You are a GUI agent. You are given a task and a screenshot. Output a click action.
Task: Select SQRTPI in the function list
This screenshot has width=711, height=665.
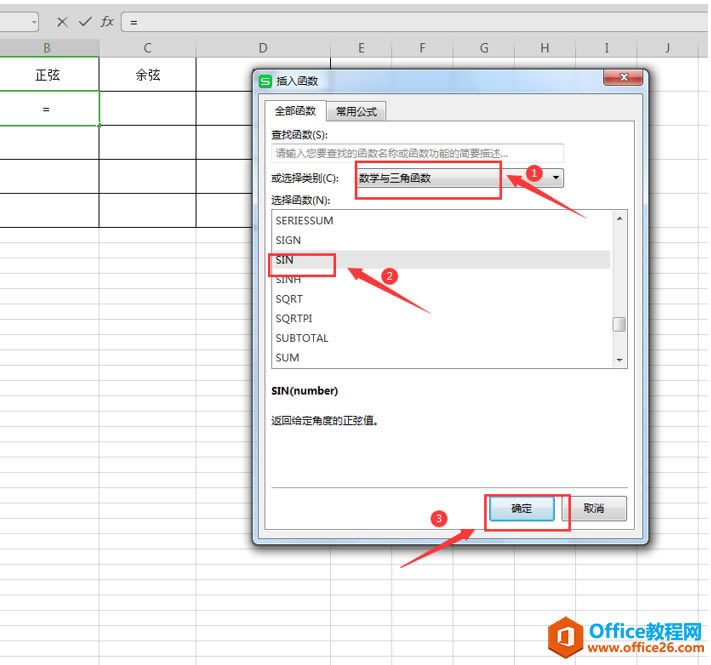[441, 318]
